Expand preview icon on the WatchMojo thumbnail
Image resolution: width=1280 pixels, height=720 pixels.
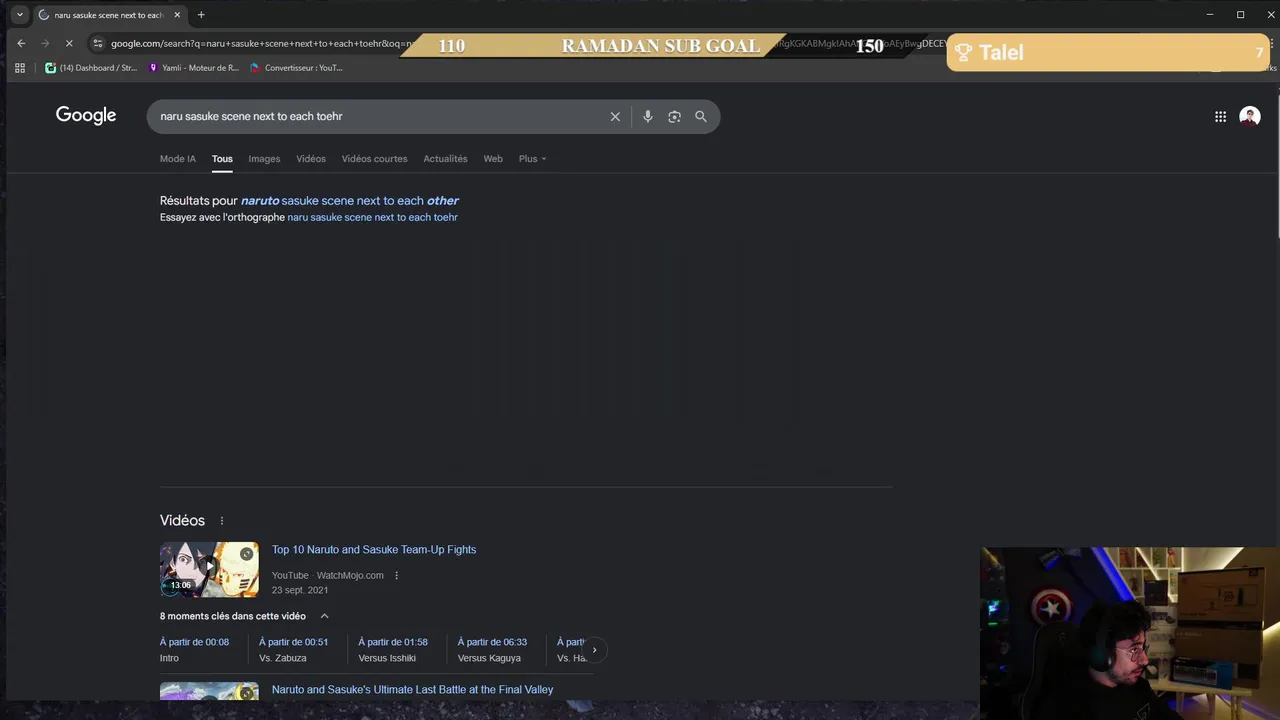point(246,554)
